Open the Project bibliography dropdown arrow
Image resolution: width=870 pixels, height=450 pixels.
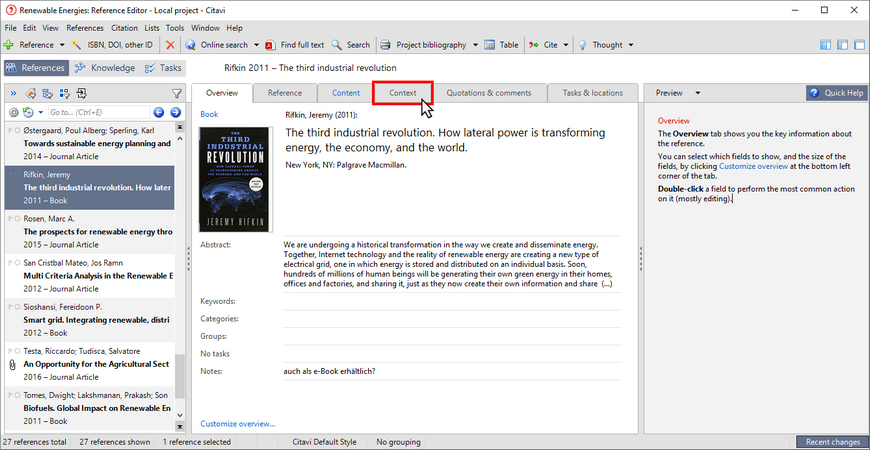[476, 45]
